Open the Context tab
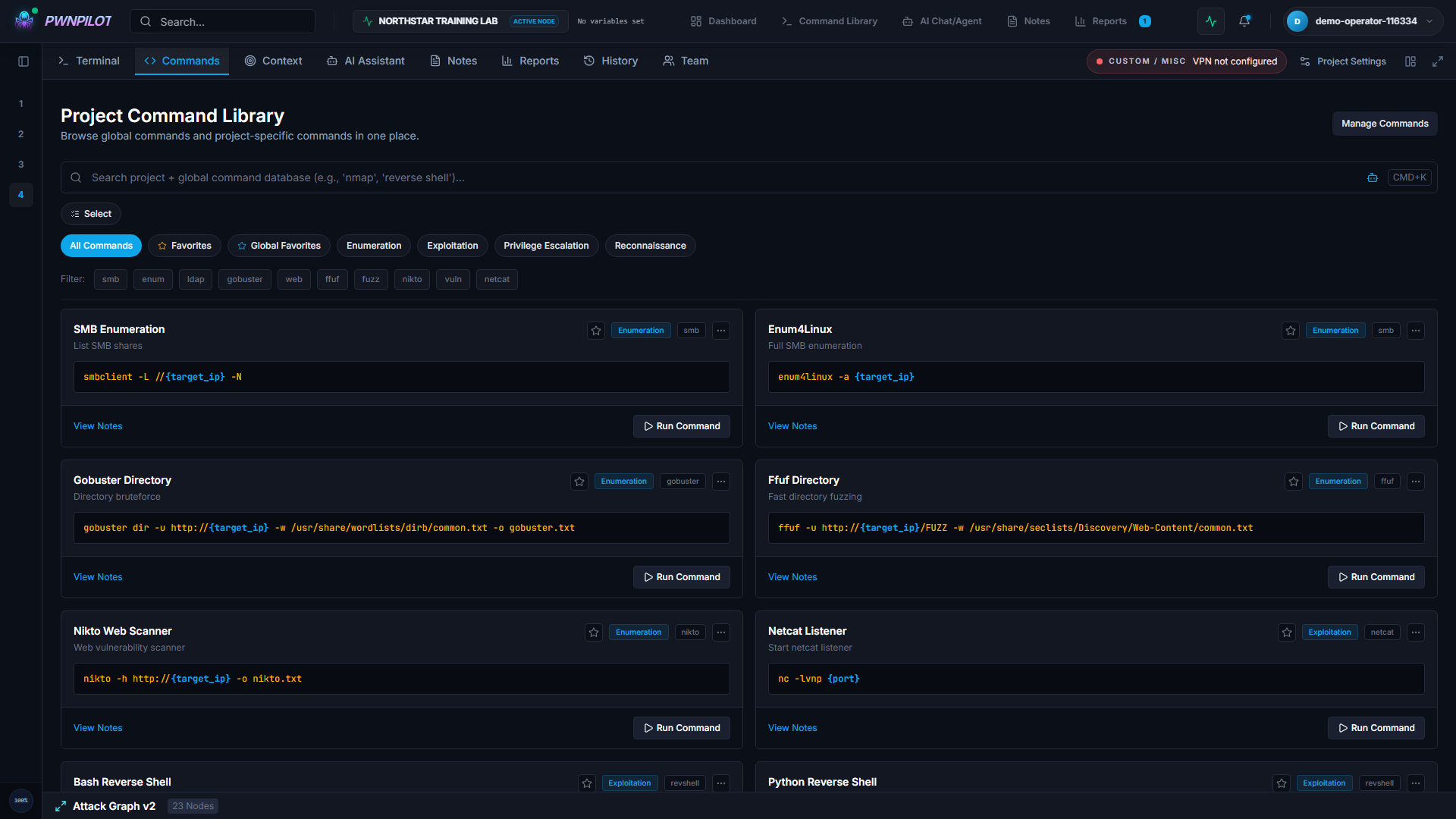Screen dimensions: 1456x819 point(274,61)
